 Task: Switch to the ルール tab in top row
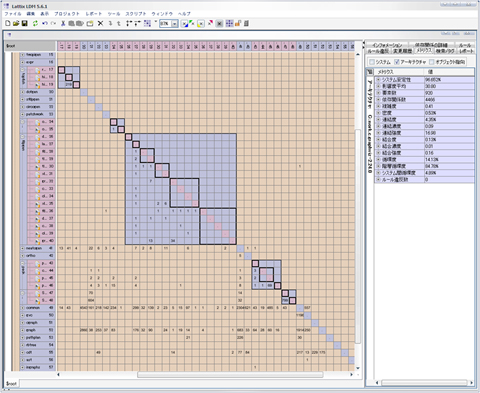coord(465,45)
